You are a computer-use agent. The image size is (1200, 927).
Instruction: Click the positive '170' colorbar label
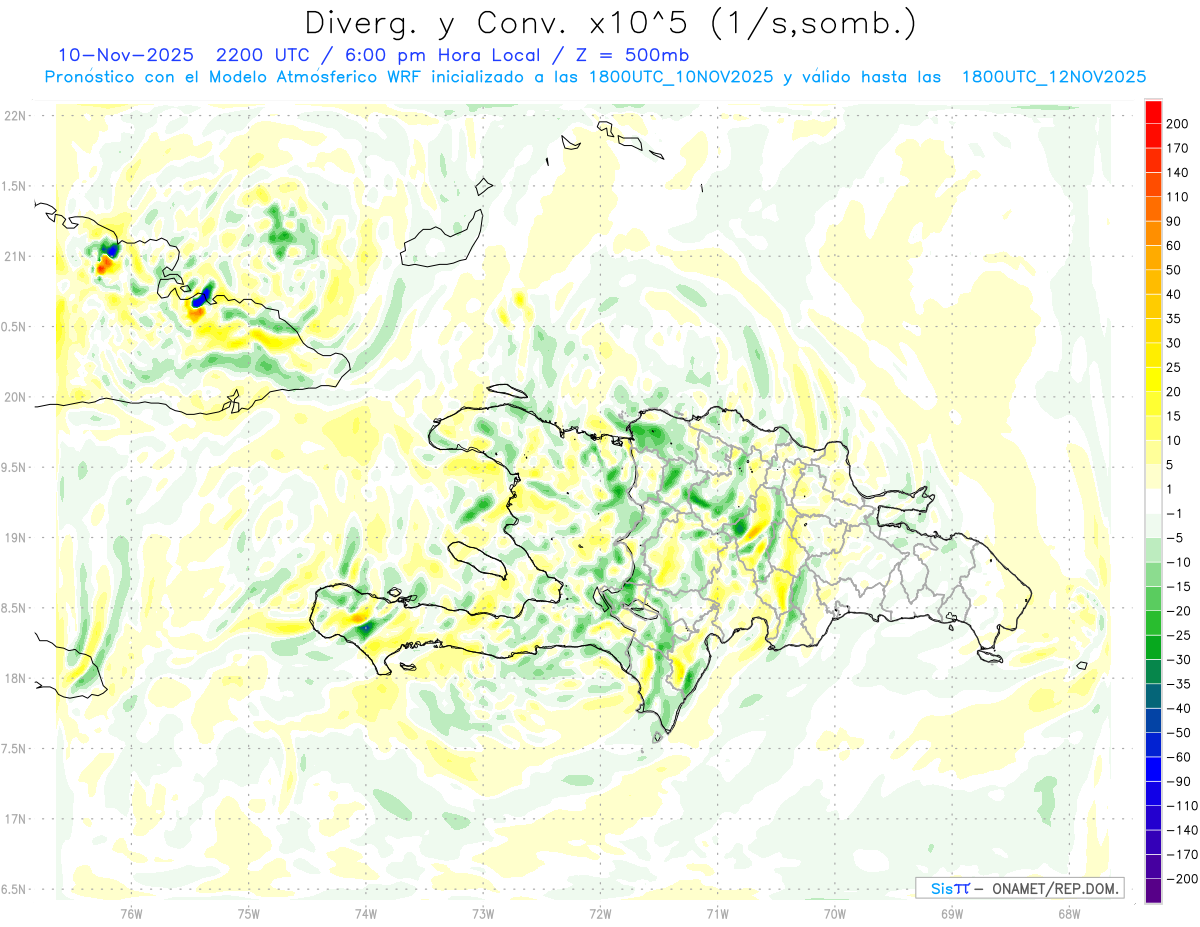click(1178, 148)
